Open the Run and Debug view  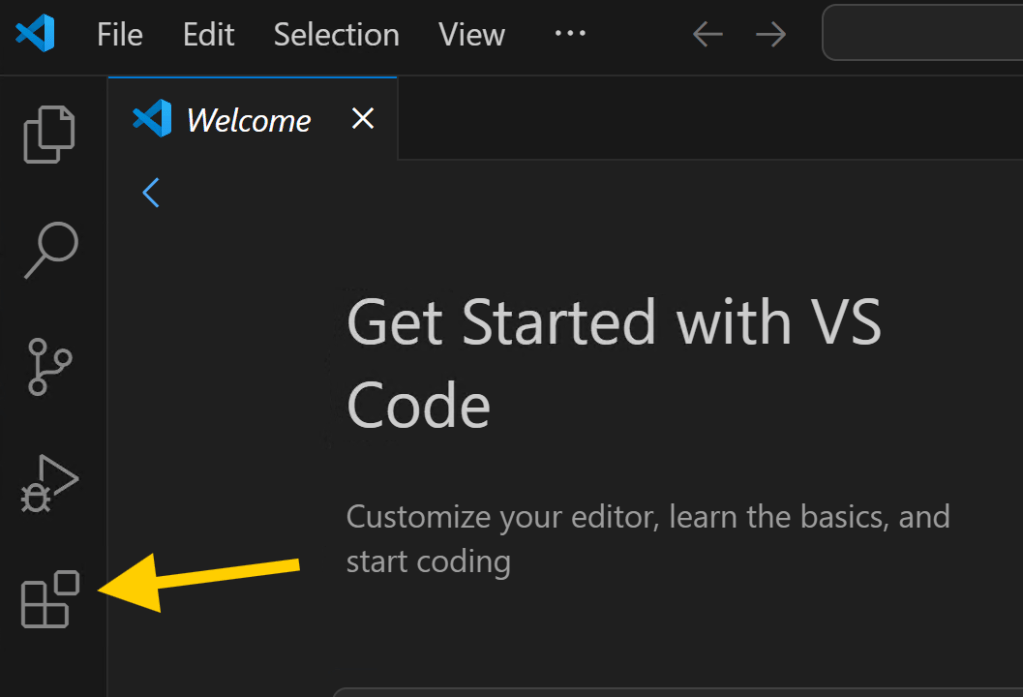[49, 484]
